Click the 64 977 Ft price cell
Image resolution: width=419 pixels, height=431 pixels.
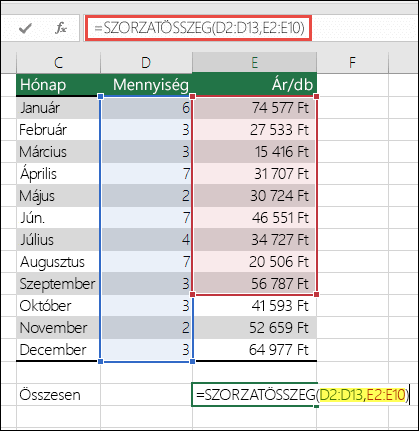(254, 350)
